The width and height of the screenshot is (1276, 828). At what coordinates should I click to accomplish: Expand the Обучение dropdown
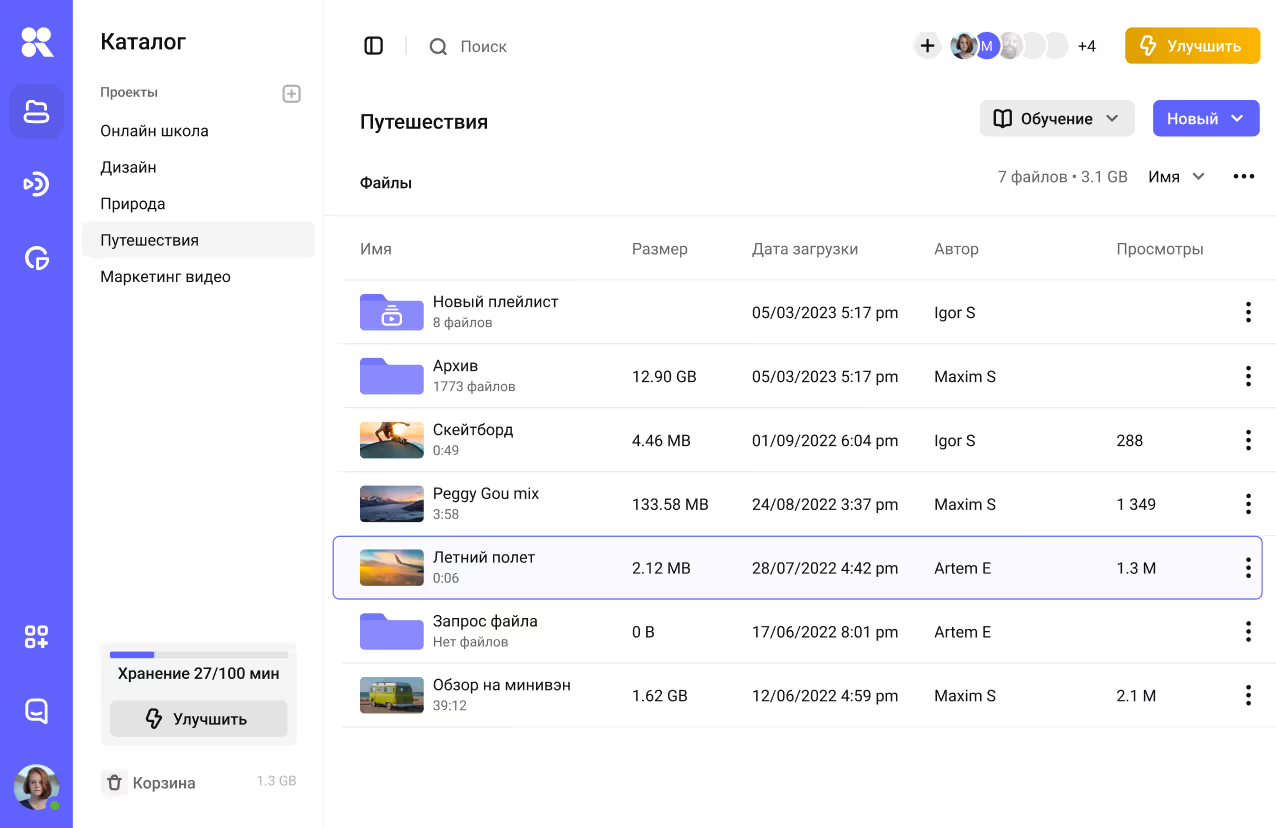click(x=1057, y=118)
